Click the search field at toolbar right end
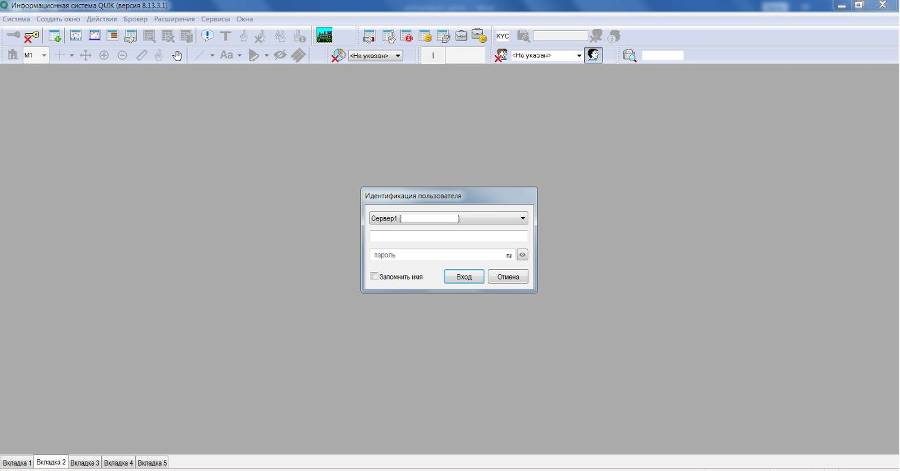Viewport: 900px width, 471px height. (x=662, y=56)
